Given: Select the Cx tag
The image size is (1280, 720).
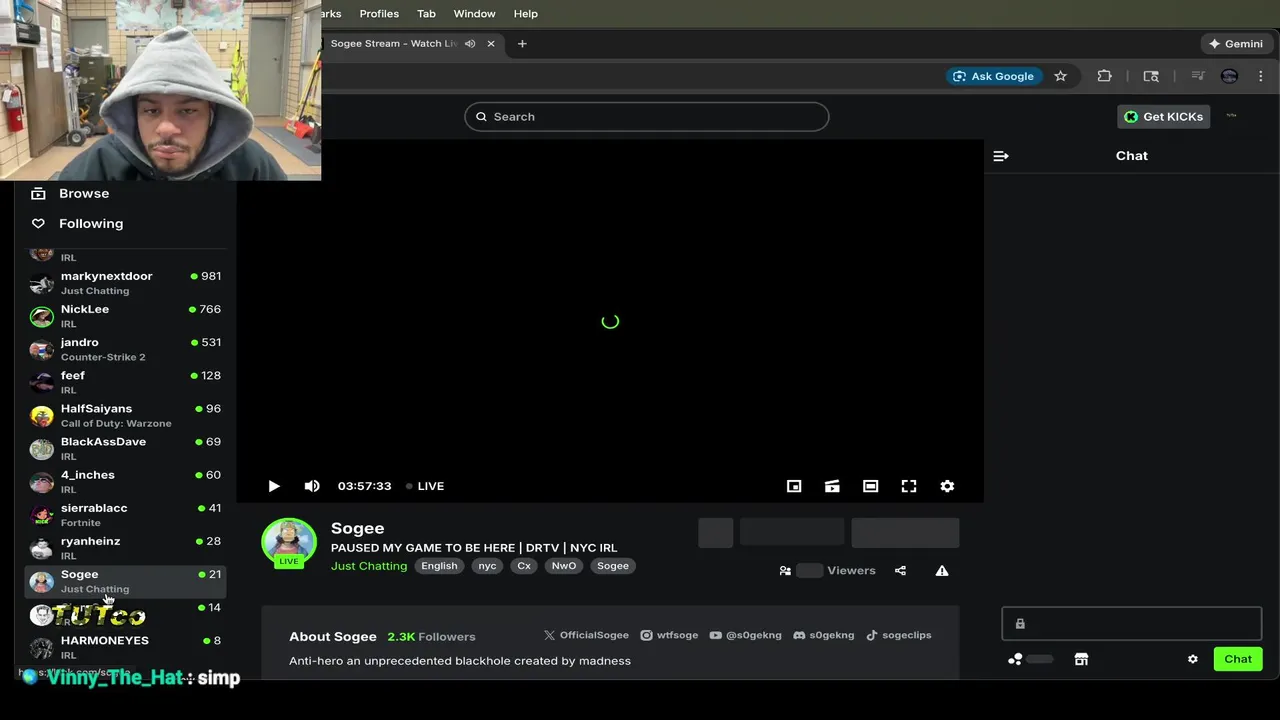Looking at the screenshot, I should point(524,566).
